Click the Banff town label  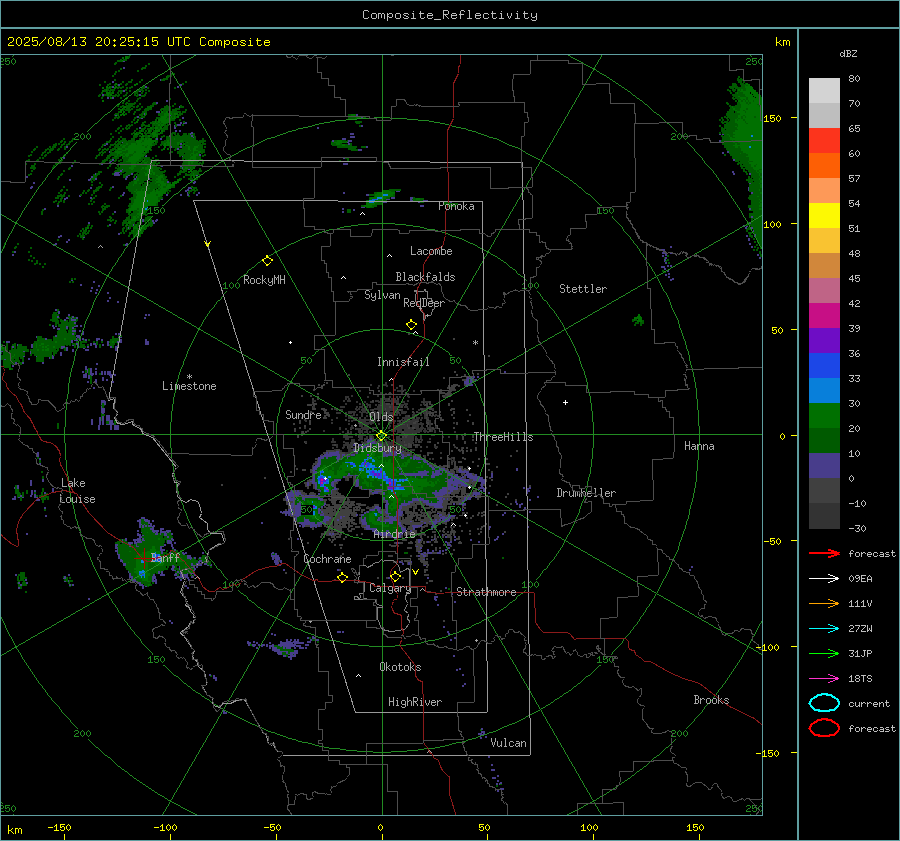pos(165,557)
